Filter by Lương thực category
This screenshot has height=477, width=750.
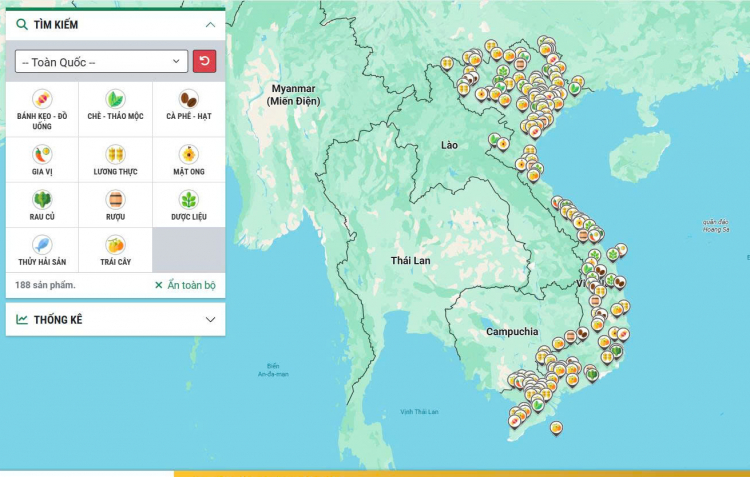point(115,154)
